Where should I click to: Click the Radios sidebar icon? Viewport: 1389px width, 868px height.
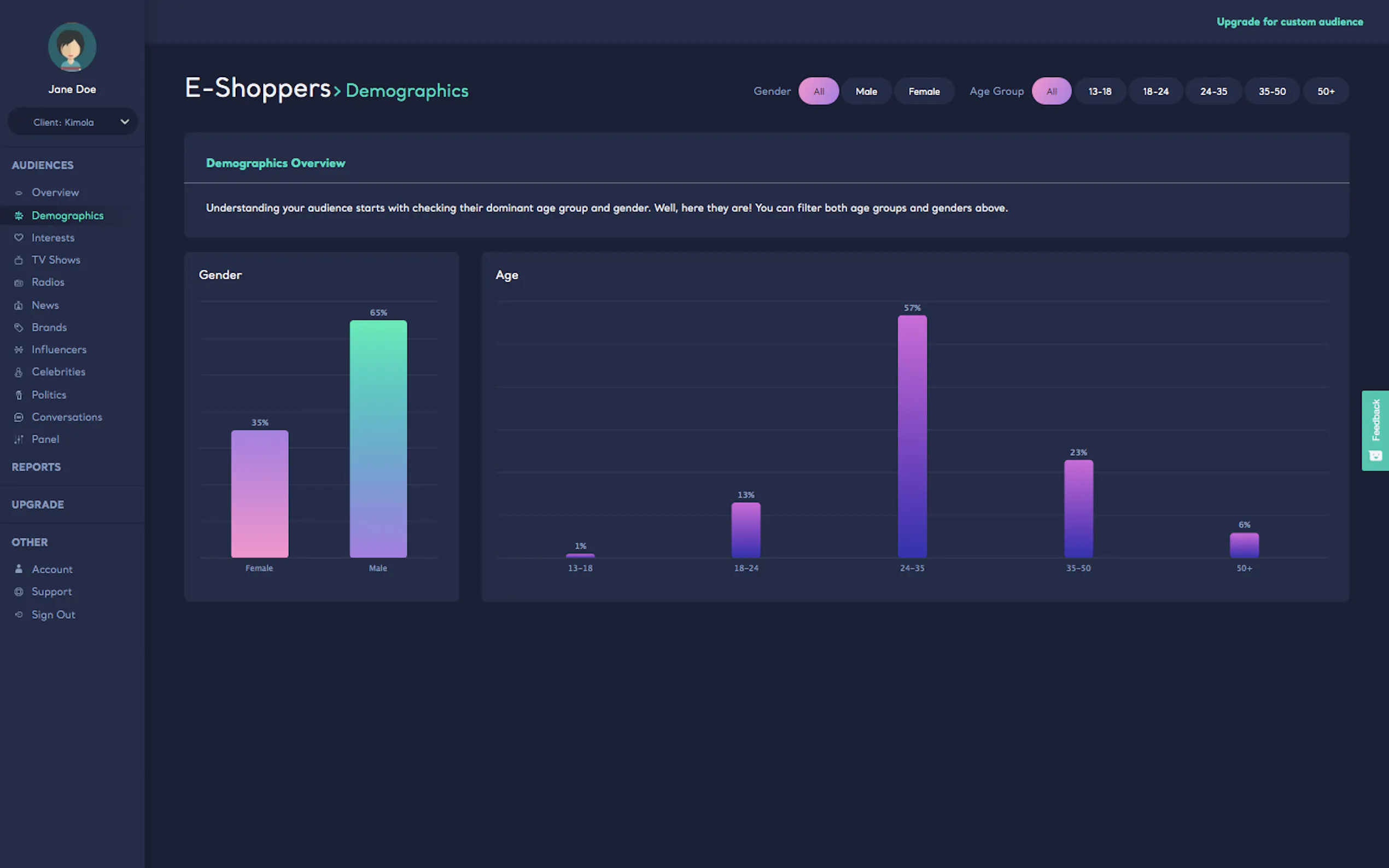click(19, 283)
